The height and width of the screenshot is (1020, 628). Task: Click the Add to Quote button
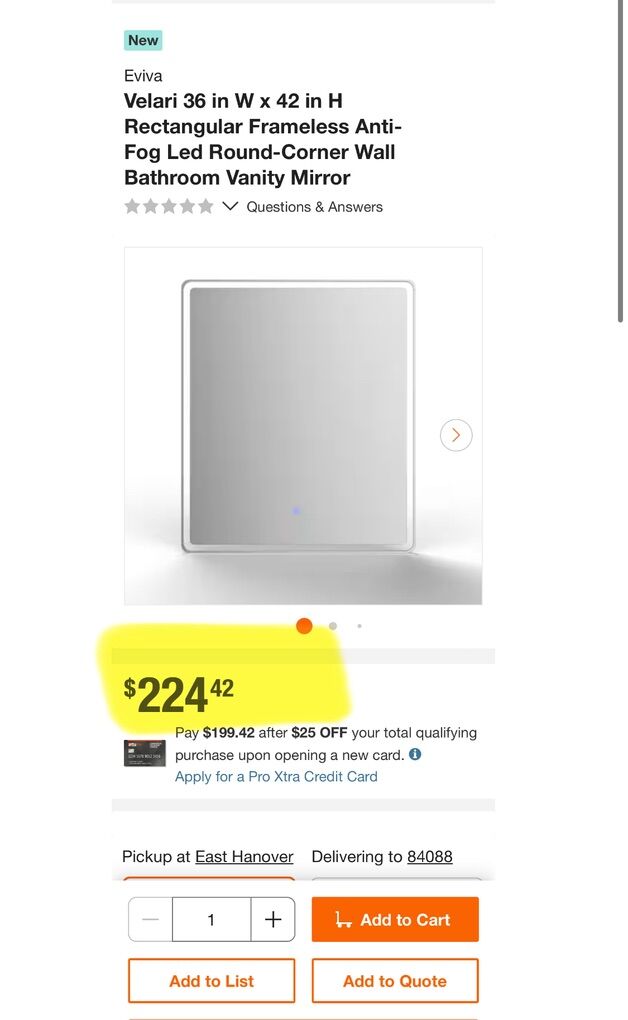click(x=395, y=980)
